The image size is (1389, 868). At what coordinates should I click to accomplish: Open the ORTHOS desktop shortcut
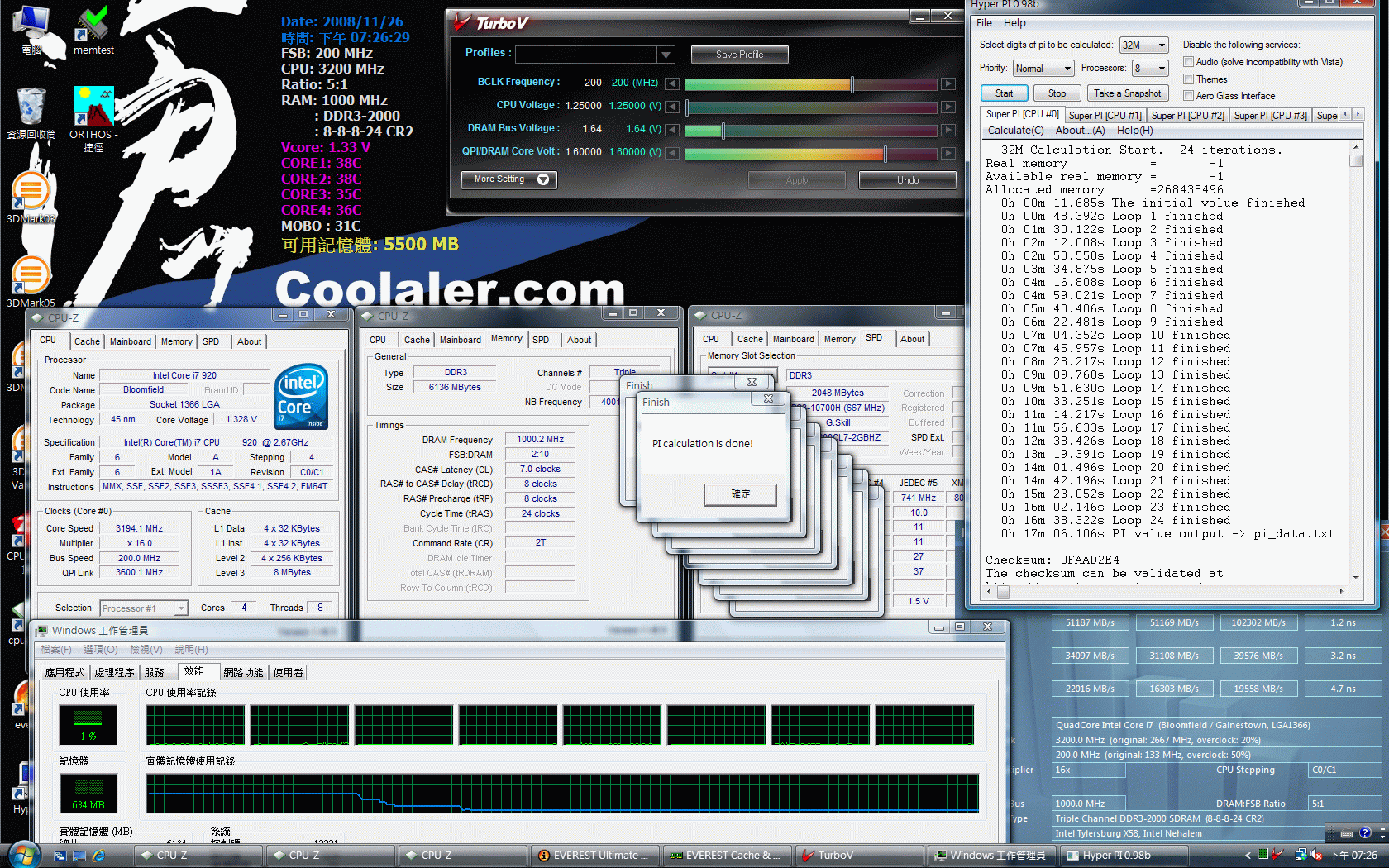pyautogui.click(x=93, y=118)
